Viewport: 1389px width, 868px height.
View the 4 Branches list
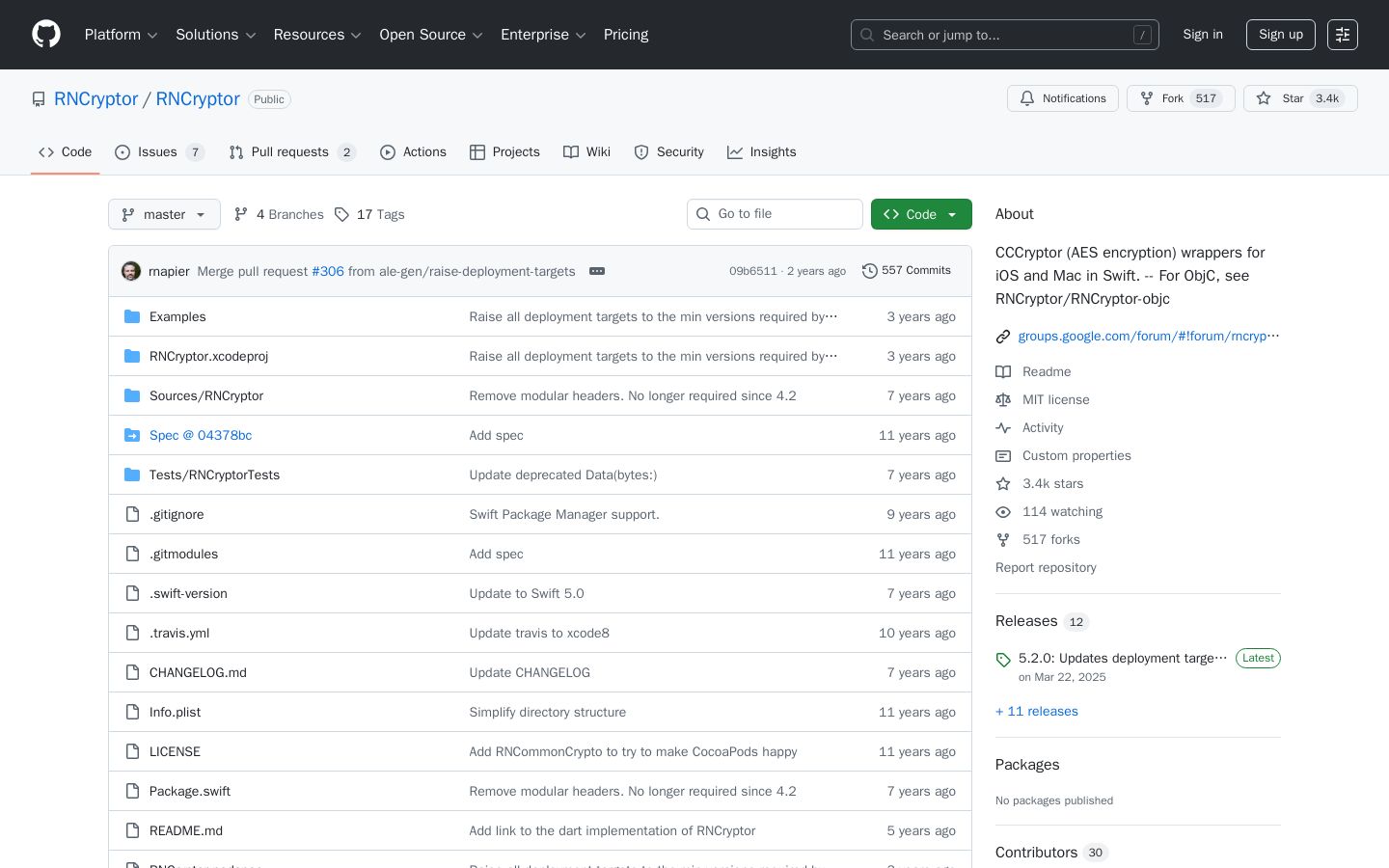tap(279, 214)
